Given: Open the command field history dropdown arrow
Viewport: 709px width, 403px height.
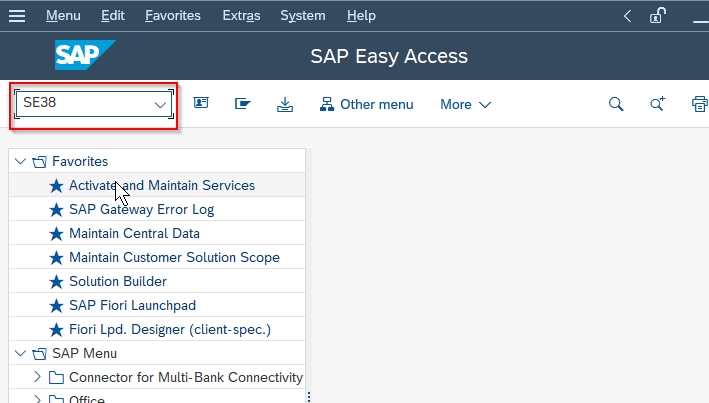Looking at the screenshot, I should coord(160,104).
